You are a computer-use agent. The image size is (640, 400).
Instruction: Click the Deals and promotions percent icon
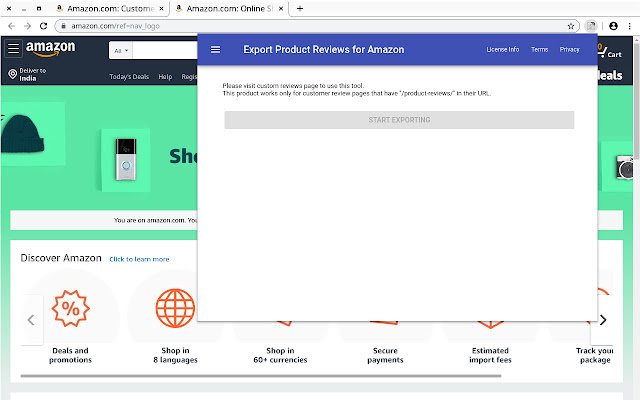coord(71,309)
